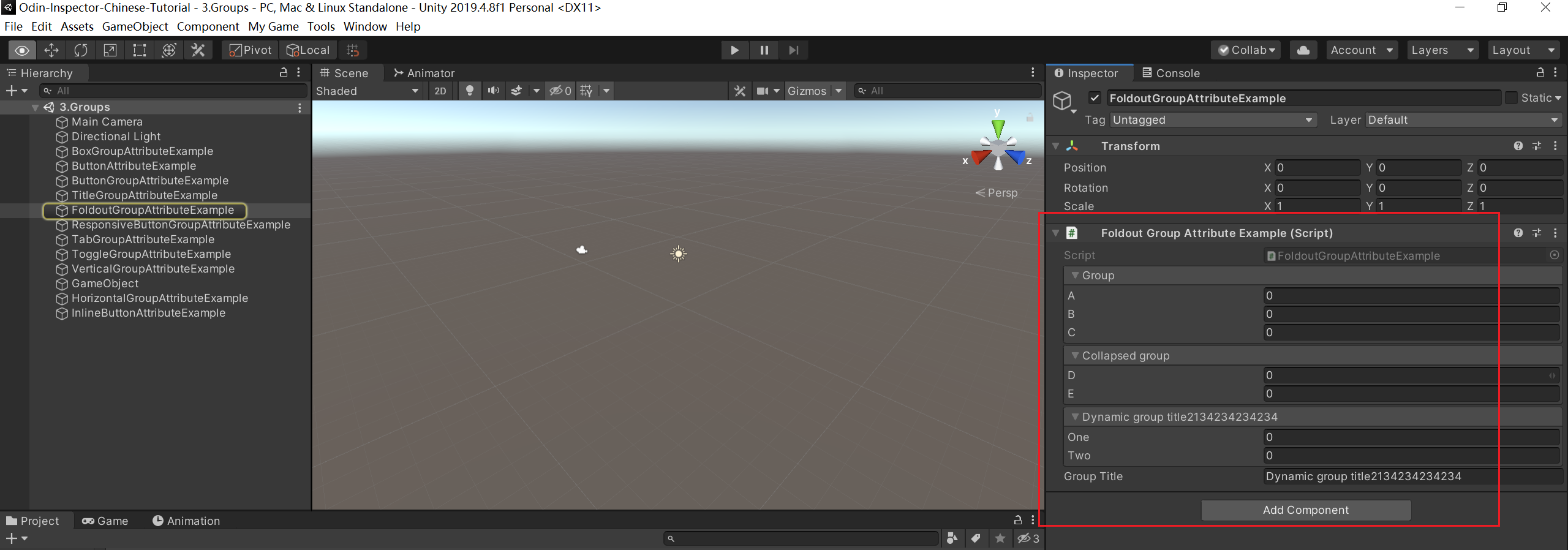Click the Group Title text field
The width and height of the screenshot is (1568, 550).
coord(1412,476)
